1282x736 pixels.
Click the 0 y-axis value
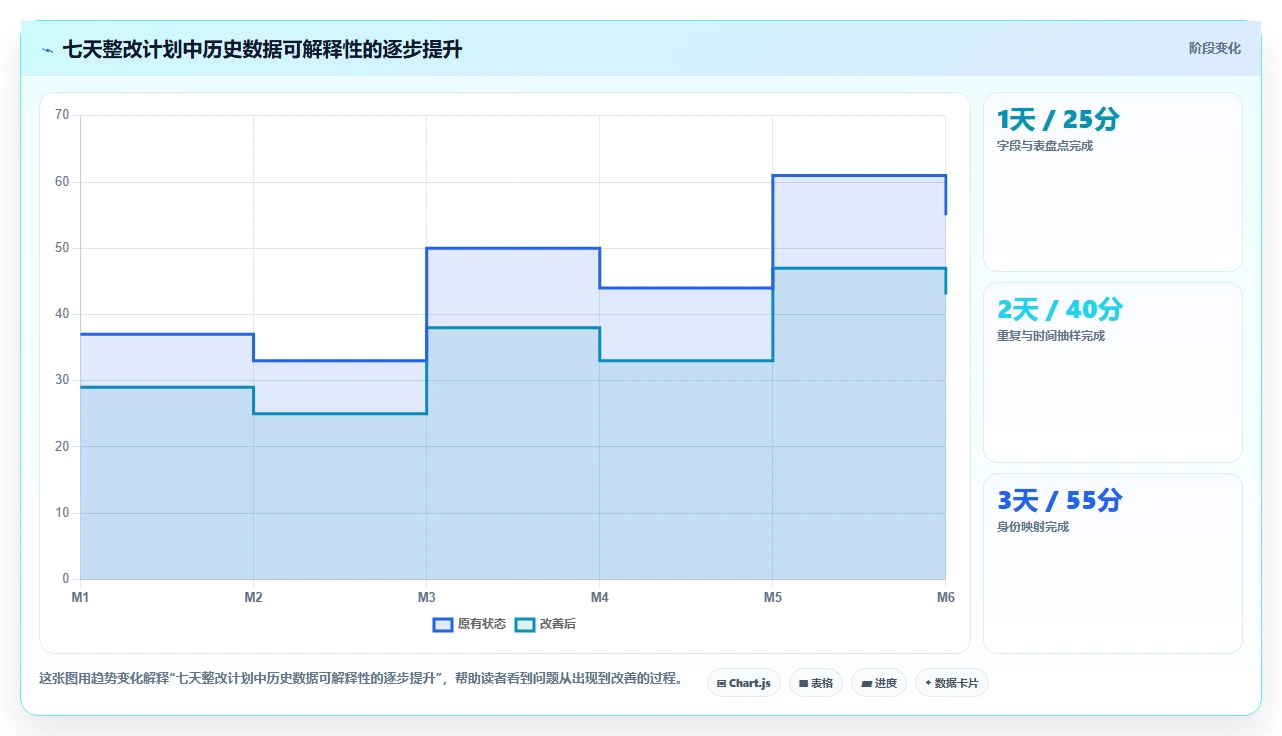66,579
